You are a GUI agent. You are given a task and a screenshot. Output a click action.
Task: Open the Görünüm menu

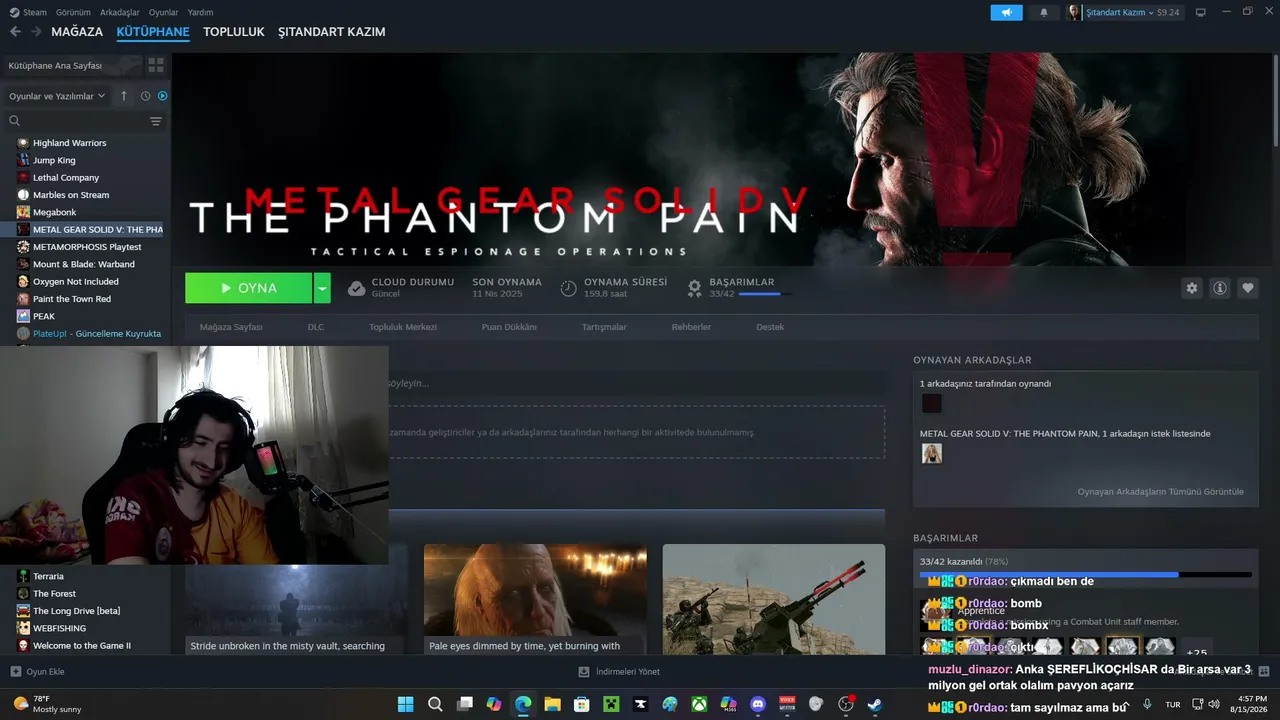[x=73, y=12]
